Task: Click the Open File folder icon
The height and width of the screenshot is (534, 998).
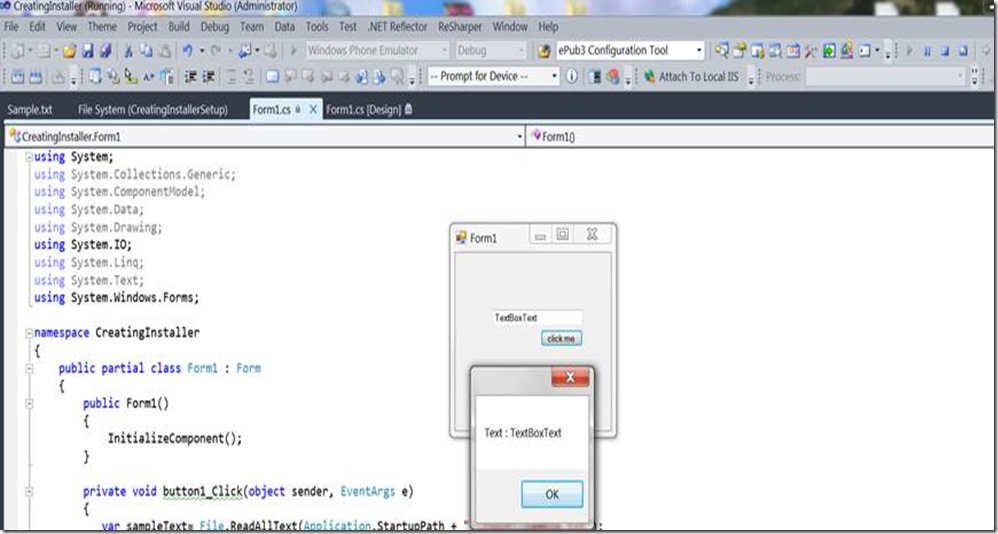Action: click(x=70, y=50)
